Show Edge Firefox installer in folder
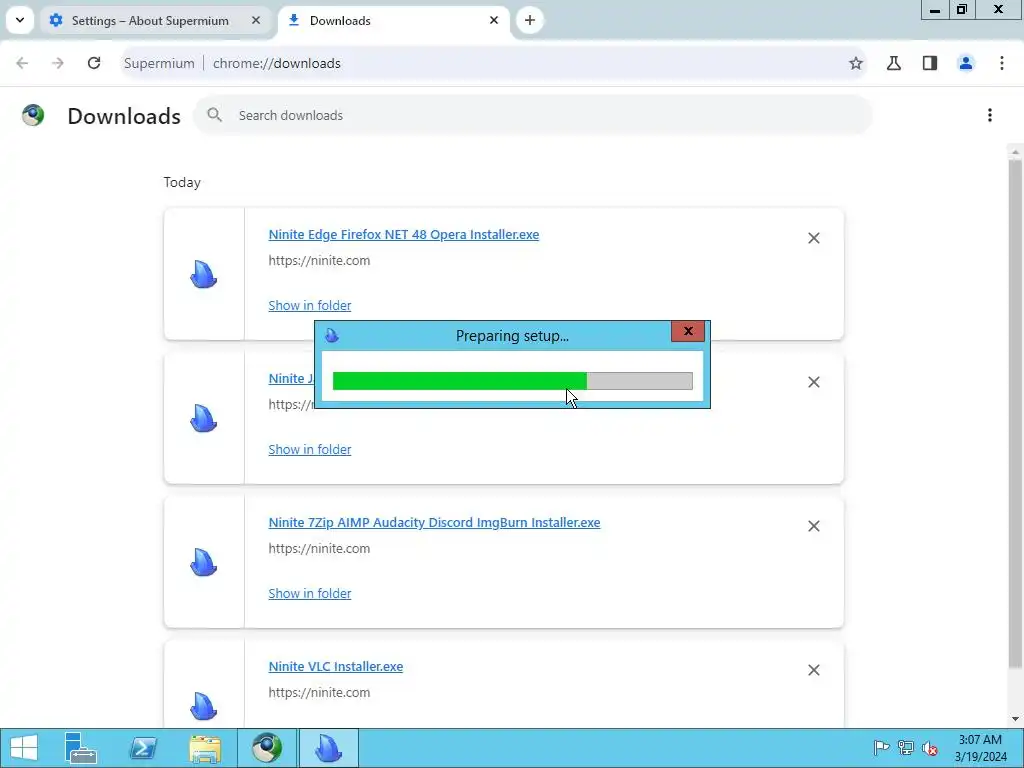Viewport: 1024px width, 768px height. (x=310, y=306)
